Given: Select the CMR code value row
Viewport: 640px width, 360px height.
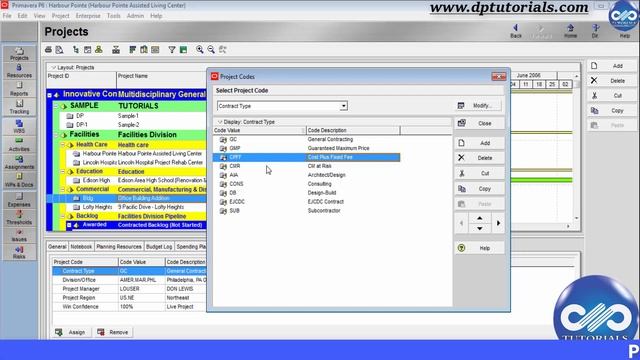Looking at the screenshot, I should pos(306,166).
